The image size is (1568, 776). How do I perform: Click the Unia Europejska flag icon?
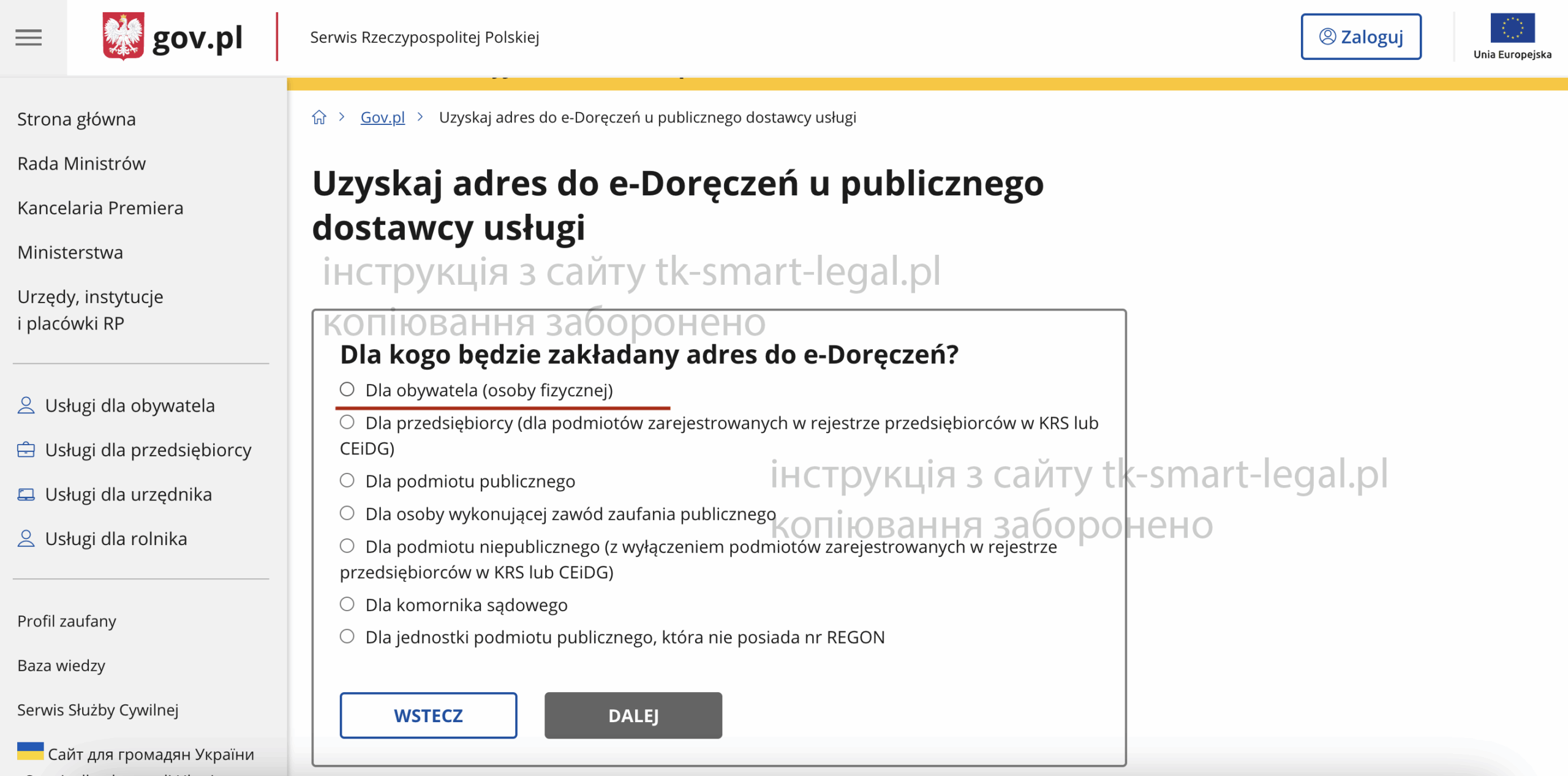click(1513, 26)
